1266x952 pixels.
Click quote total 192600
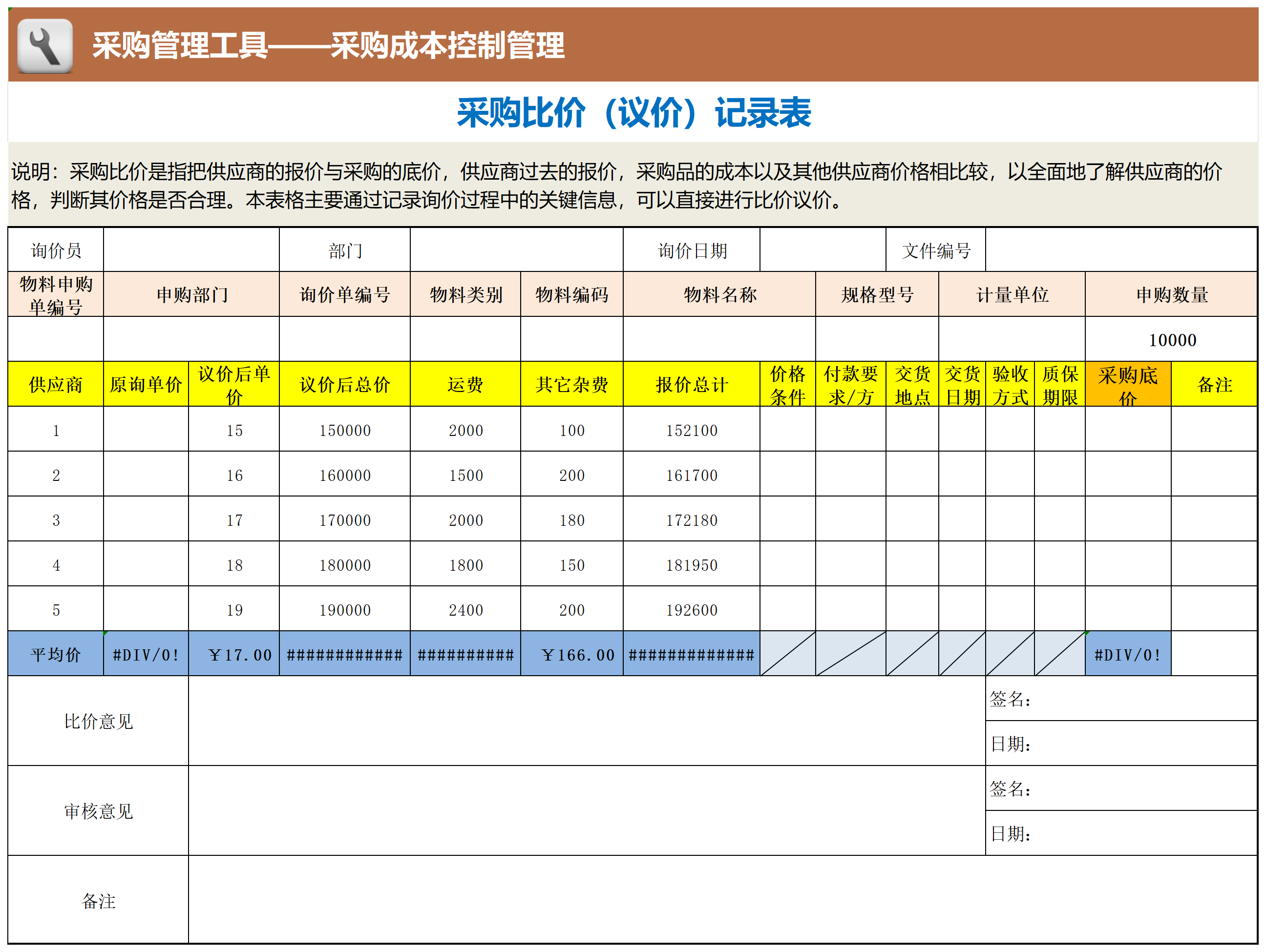click(692, 609)
